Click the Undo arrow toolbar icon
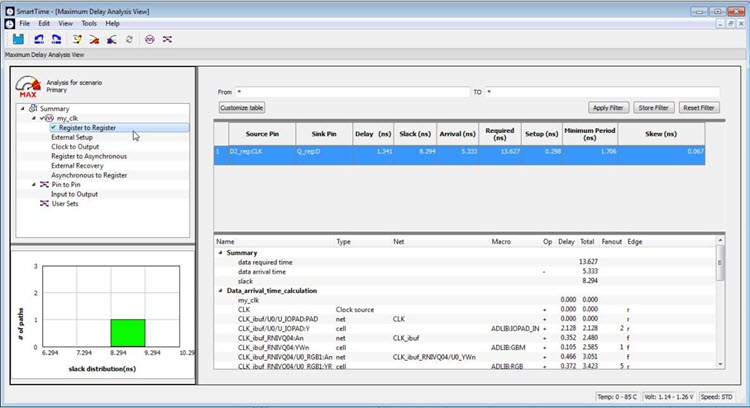The width and height of the screenshot is (750, 408). pyautogui.click(x=37, y=39)
